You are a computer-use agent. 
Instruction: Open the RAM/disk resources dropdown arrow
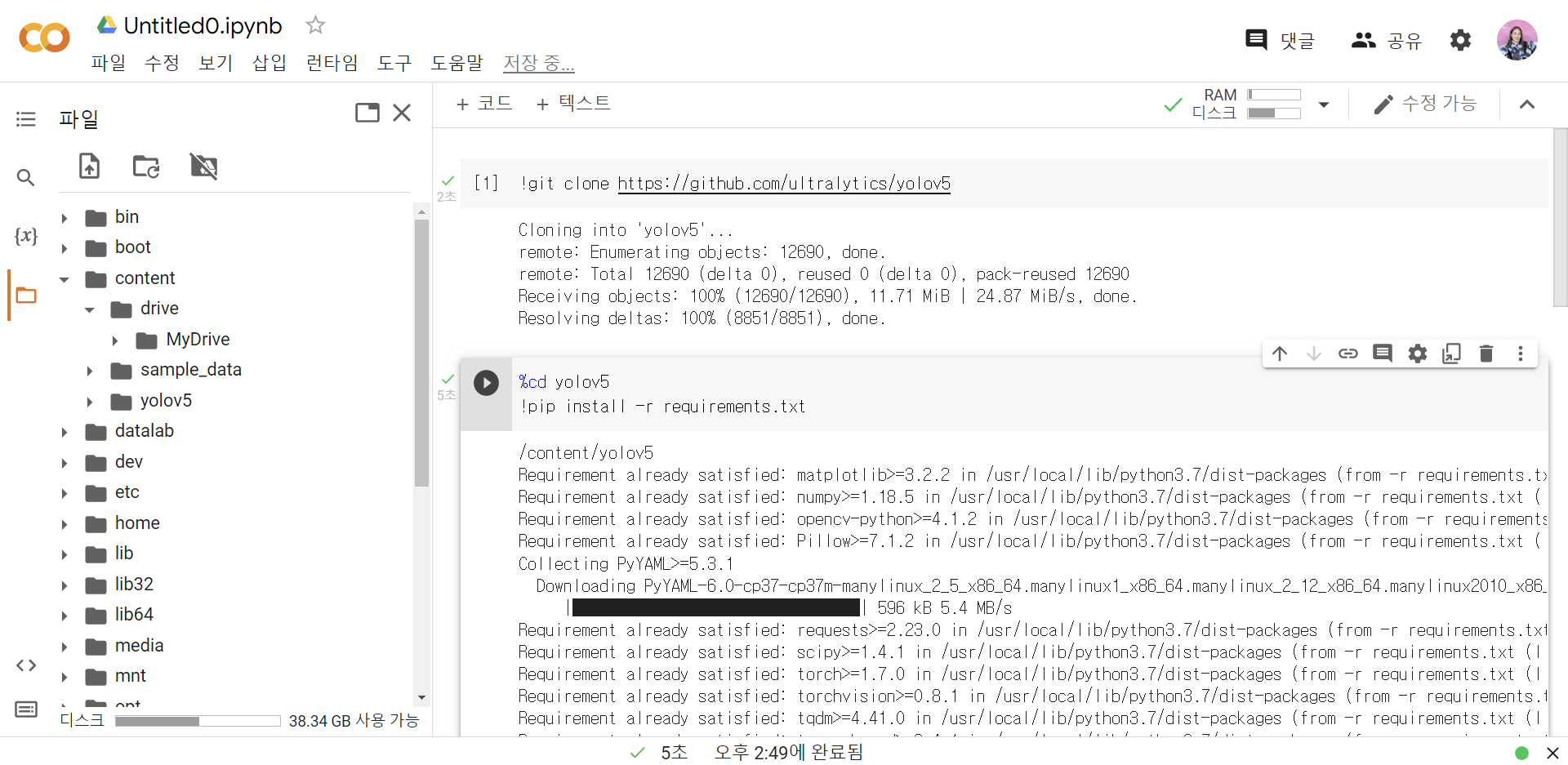coord(1324,105)
